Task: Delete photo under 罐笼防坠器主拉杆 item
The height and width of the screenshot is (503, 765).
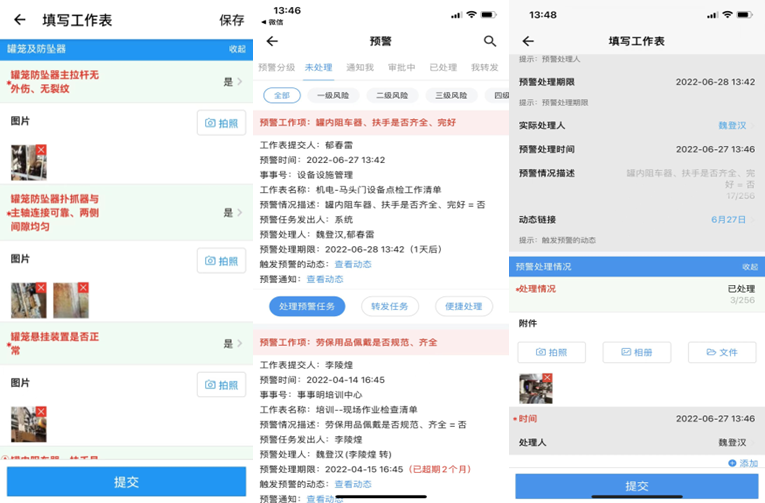Action: (x=41, y=150)
